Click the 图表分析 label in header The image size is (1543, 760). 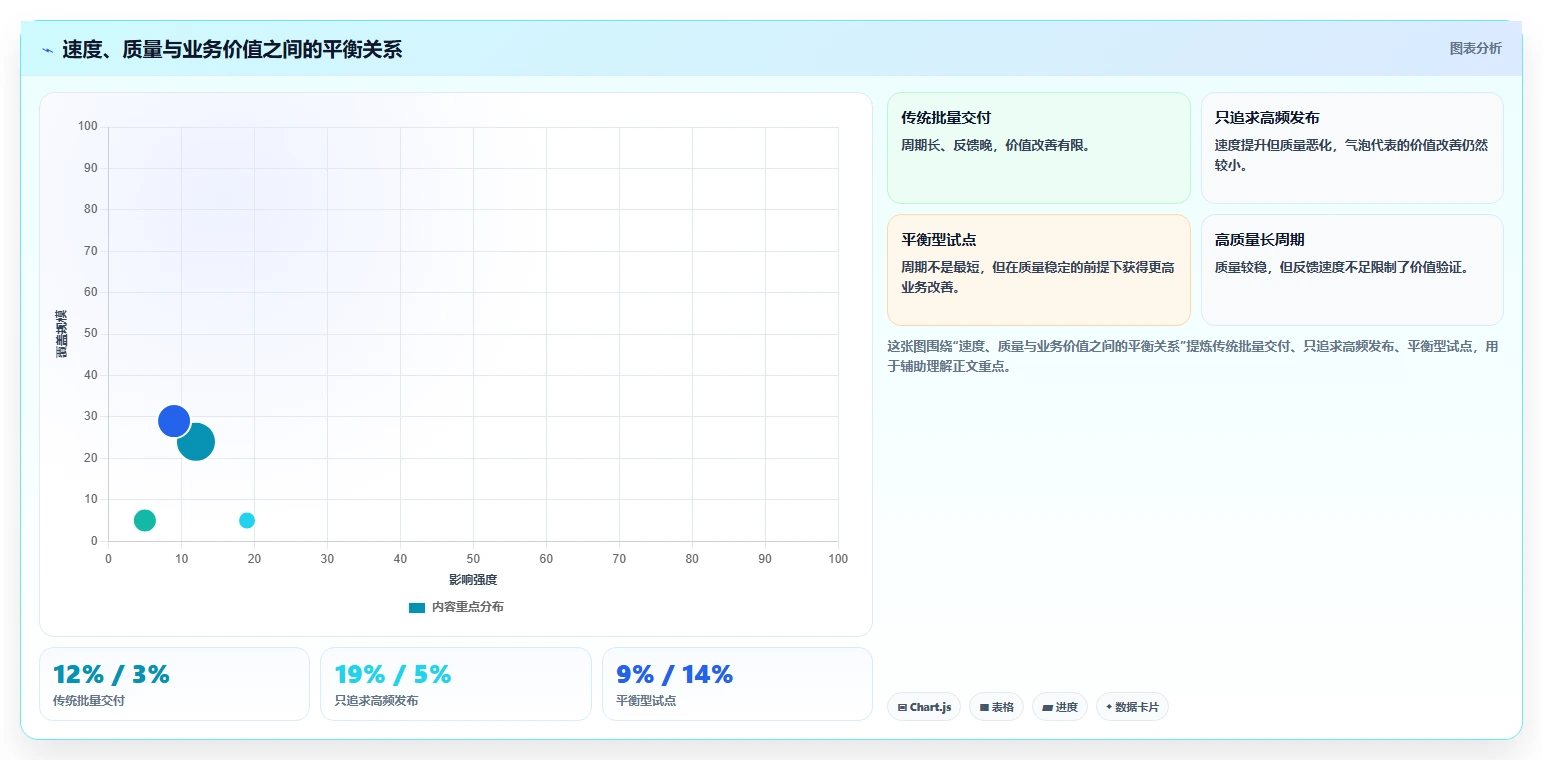coord(1475,48)
